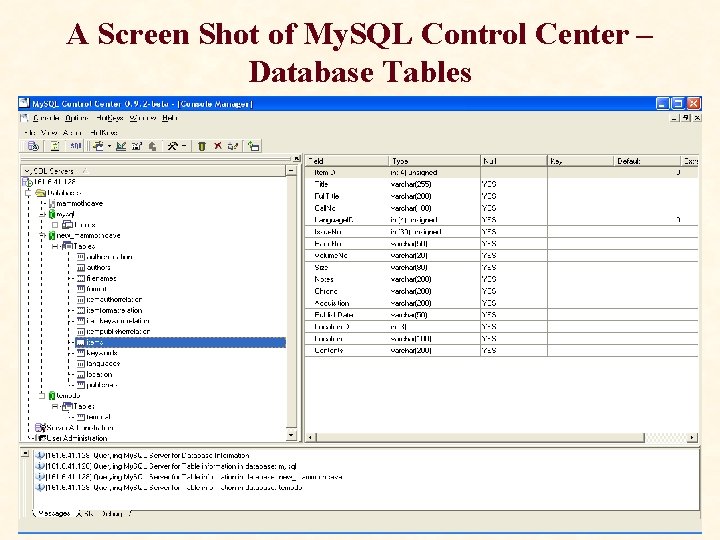Open the Console menu
Screen dimensions: 720x540
[46, 118]
